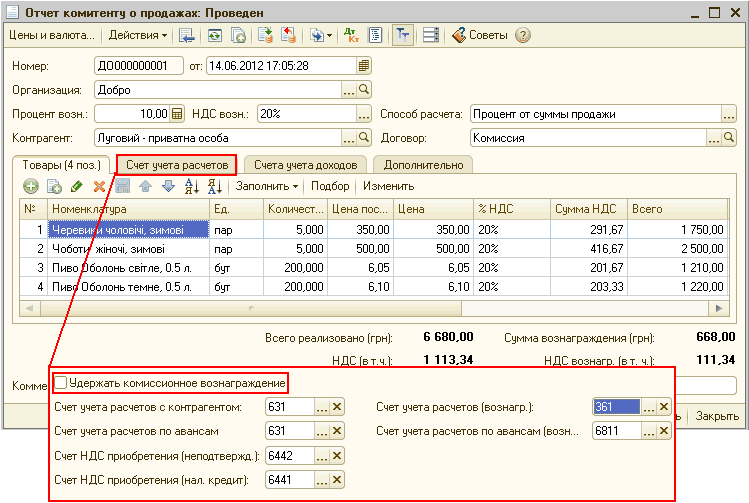Click the Закрыть button
The image size is (749, 503).
(717, 415)
